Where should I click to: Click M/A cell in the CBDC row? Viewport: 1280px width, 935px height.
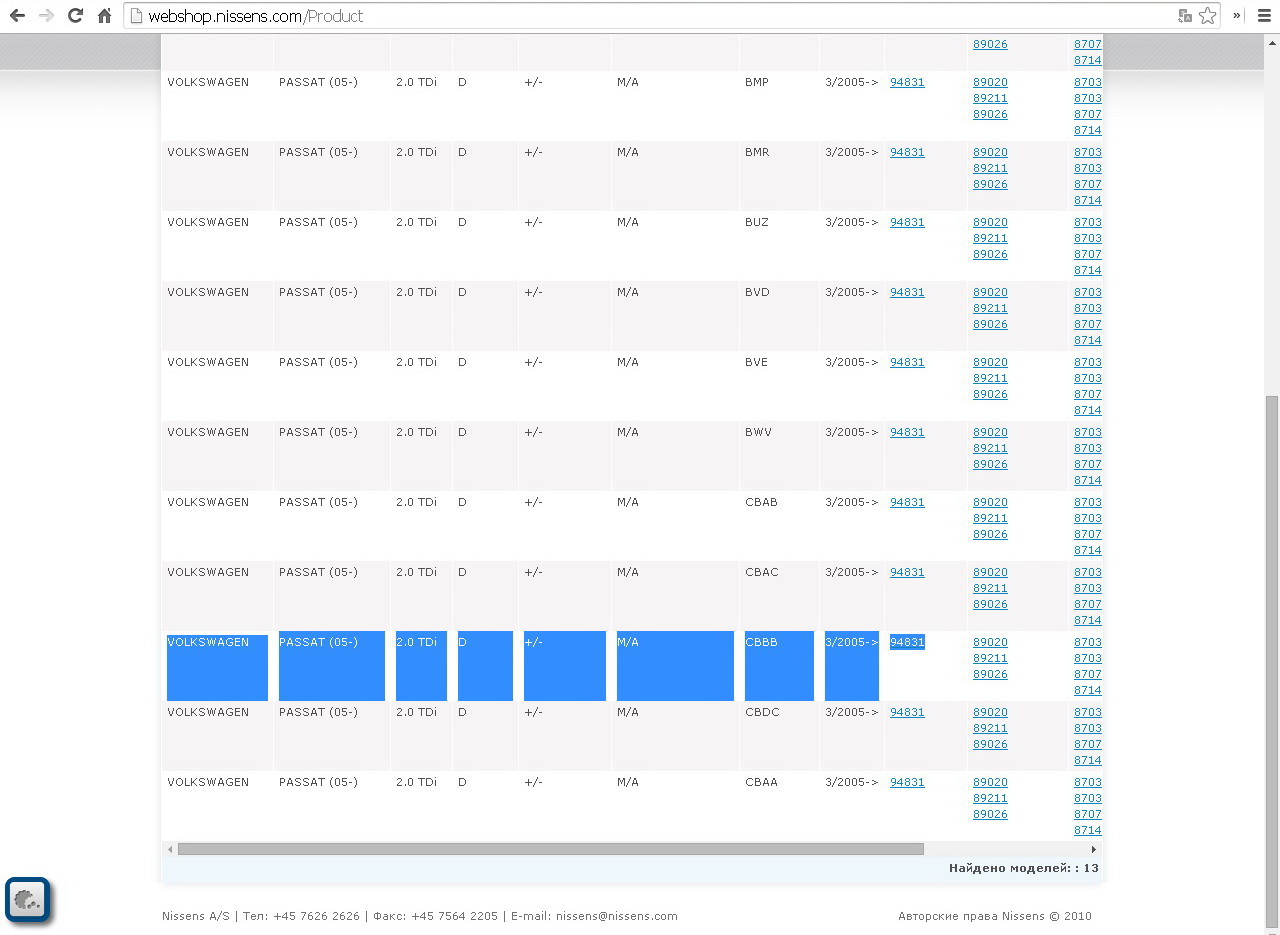point(627,712)
